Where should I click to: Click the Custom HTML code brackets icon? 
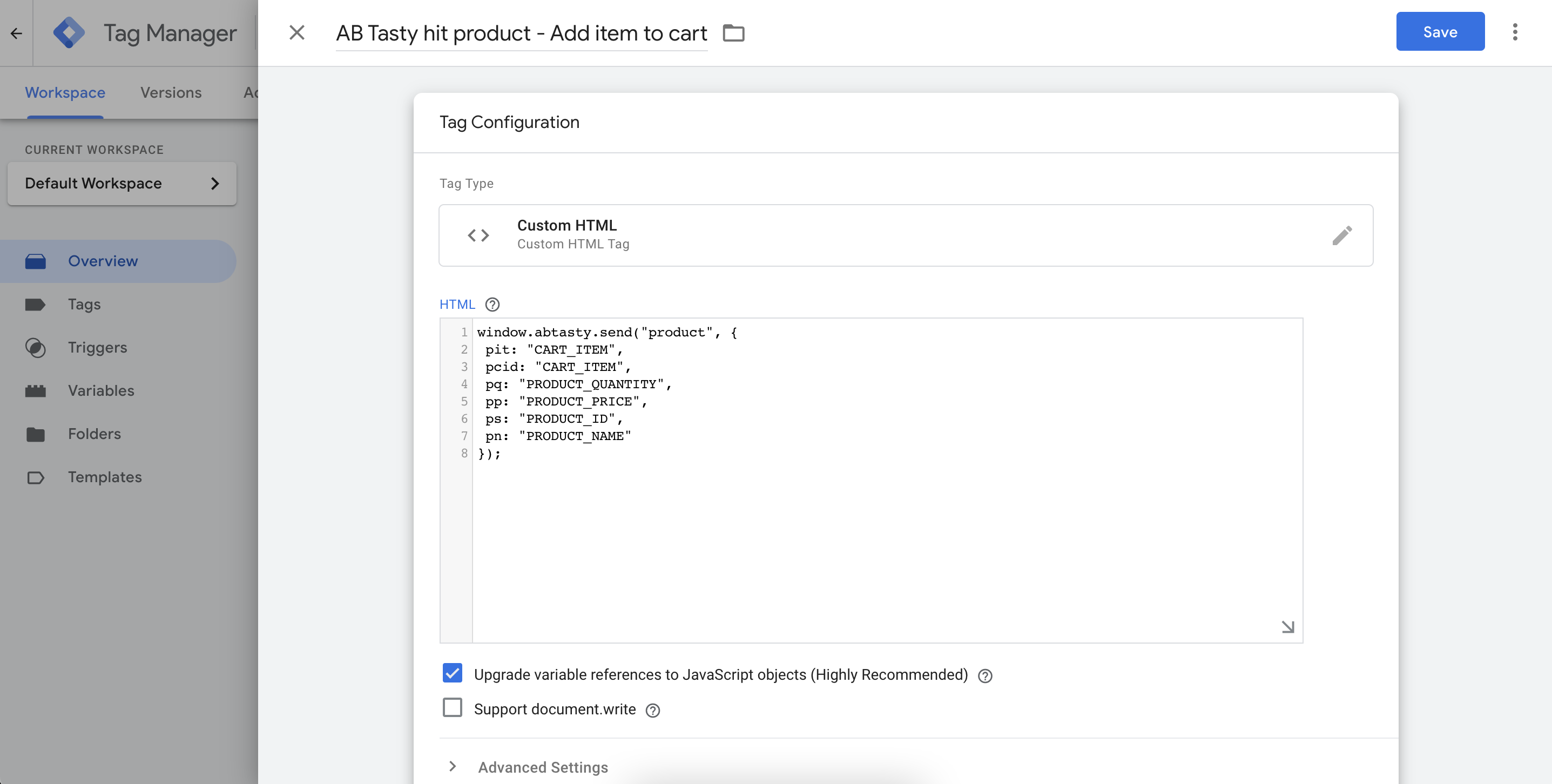coord(478,235)
